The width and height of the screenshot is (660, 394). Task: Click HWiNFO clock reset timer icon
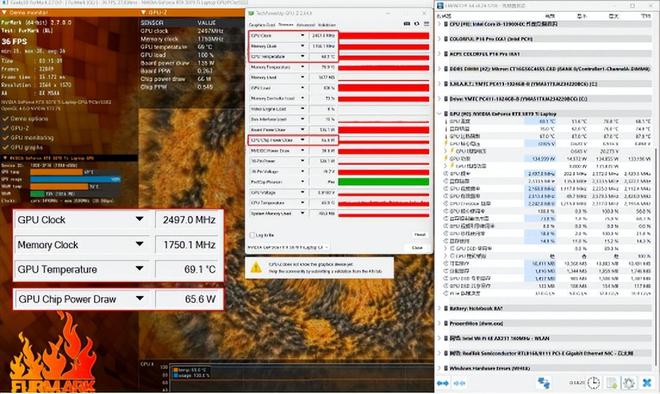[593, 383]
